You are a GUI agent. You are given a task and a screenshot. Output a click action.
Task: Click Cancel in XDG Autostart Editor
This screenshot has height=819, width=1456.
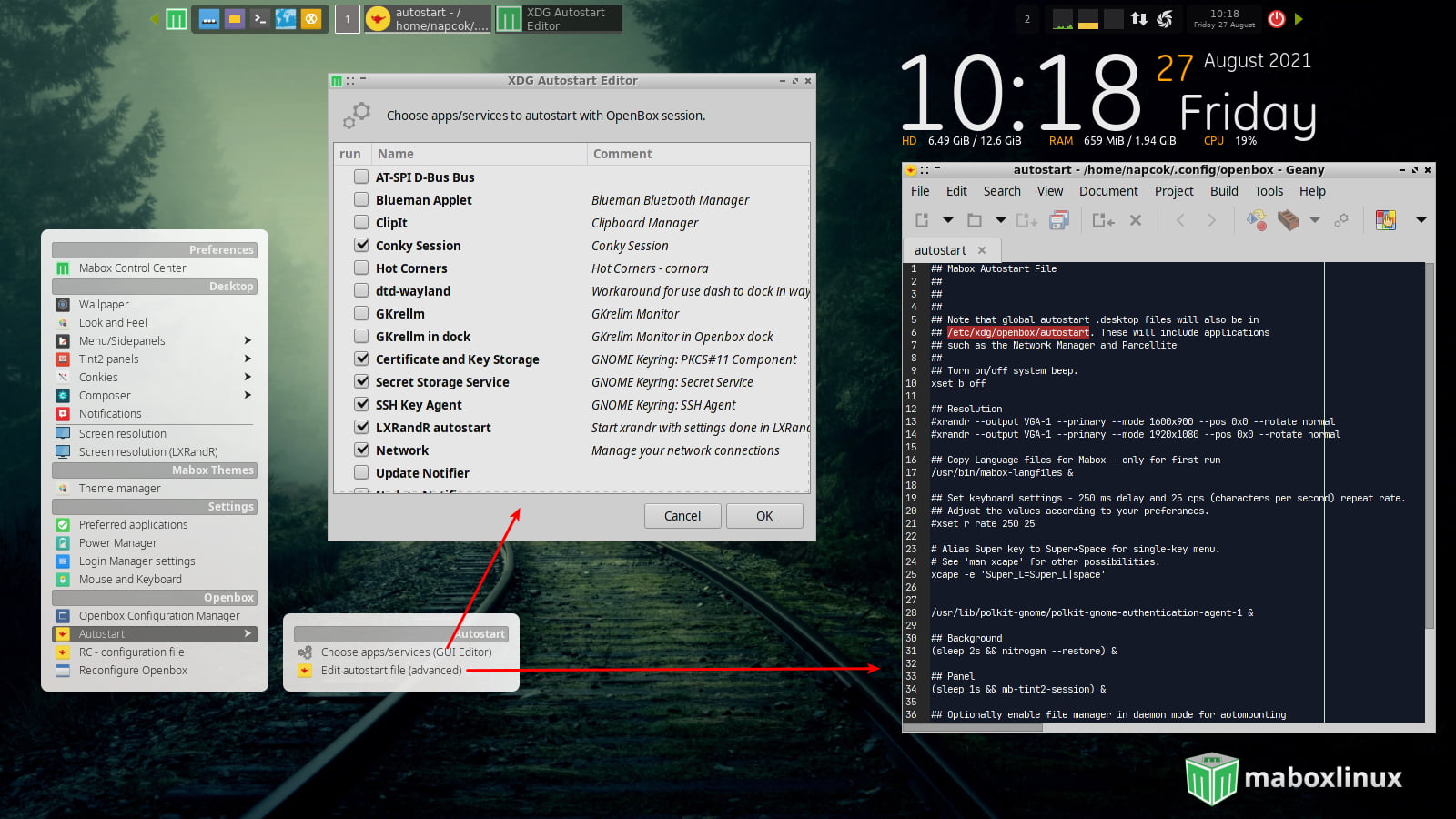[682, 516]
